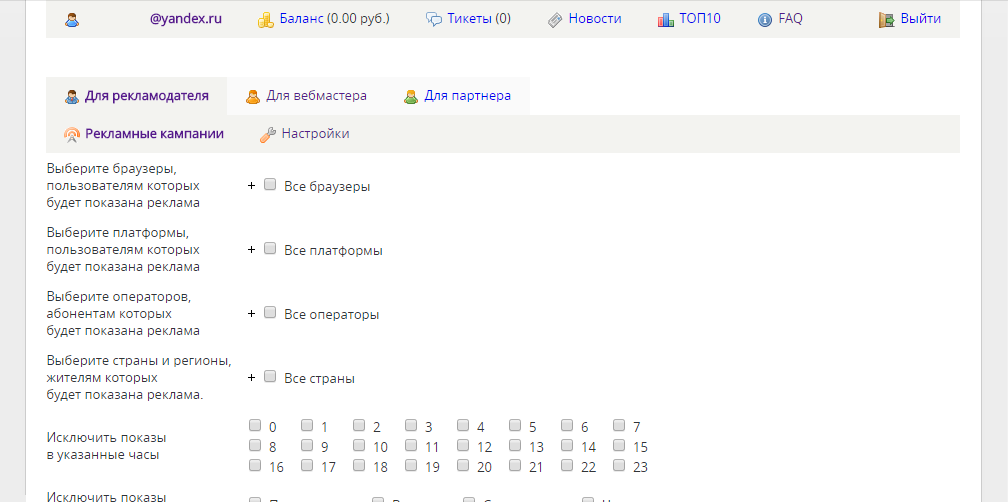Tick the hour 14 exclusion checkbox
The image size is (1008, 502).
(568, 445)
